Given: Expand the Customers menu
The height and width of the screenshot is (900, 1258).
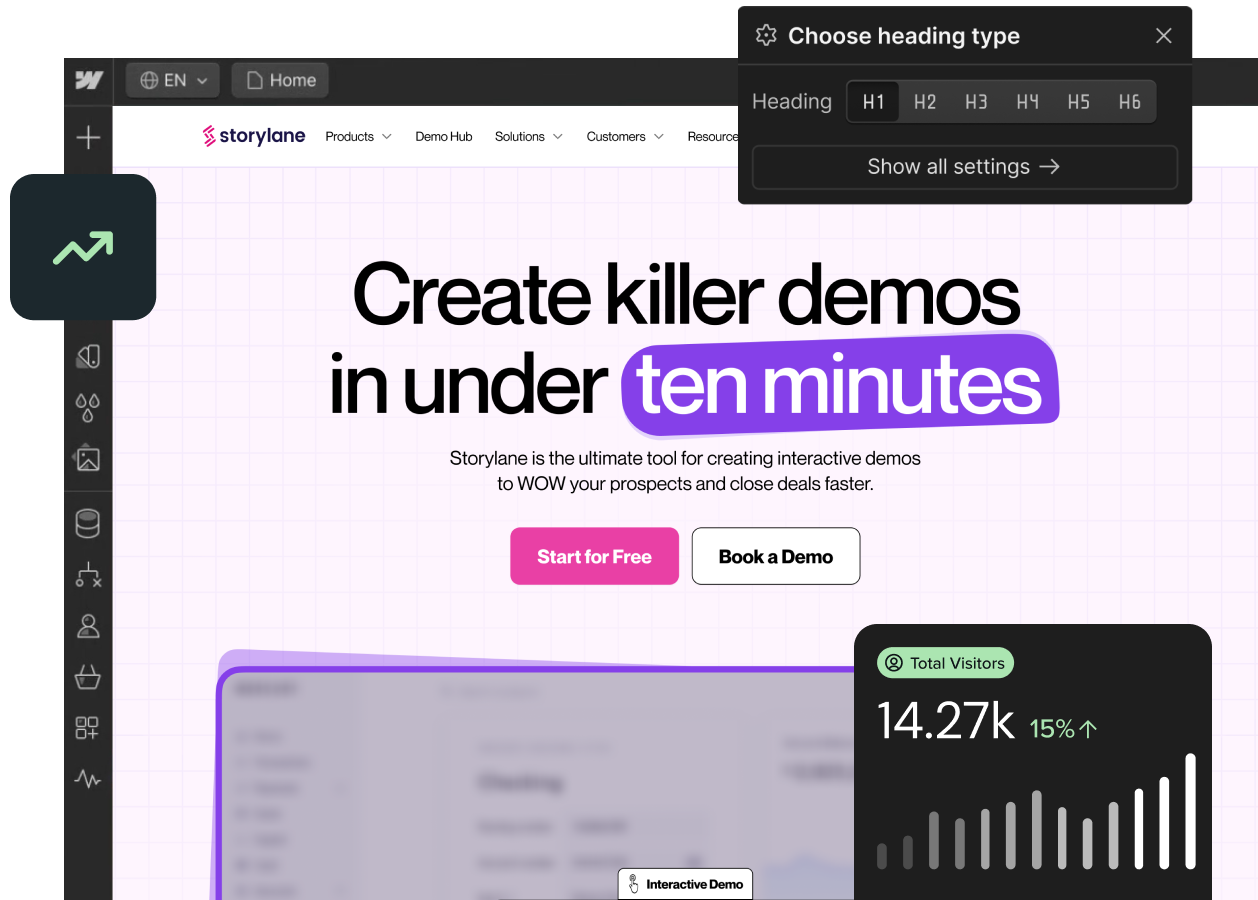Looking at the screenshot, I should pyautogui.click(x=625, y=137).
